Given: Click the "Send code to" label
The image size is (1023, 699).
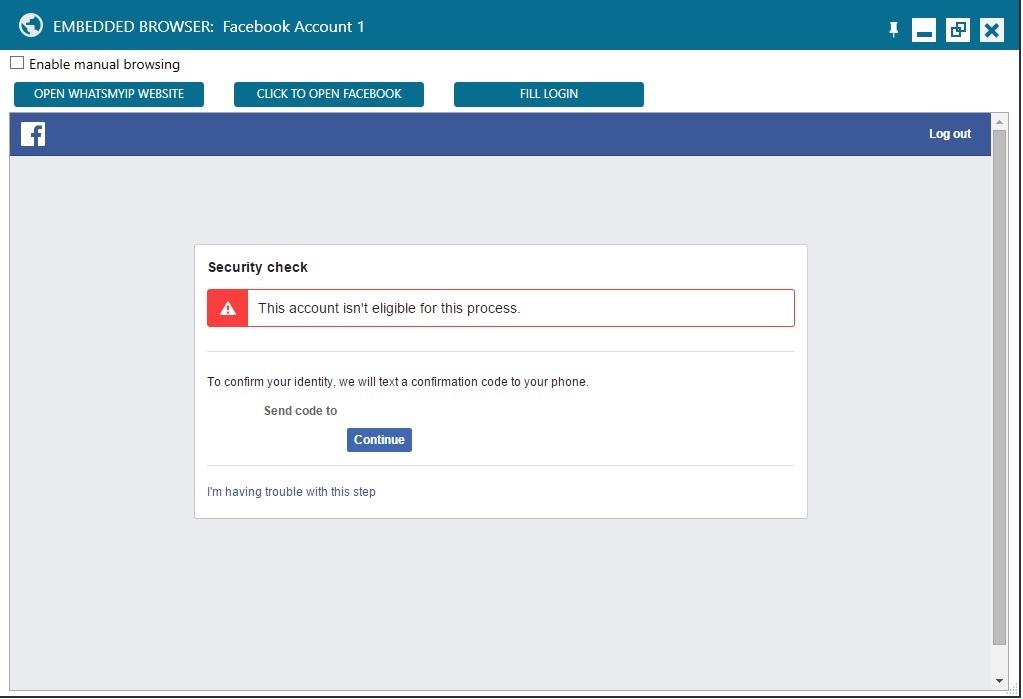Looking at the screenshot, I should (x=300, y=411).
